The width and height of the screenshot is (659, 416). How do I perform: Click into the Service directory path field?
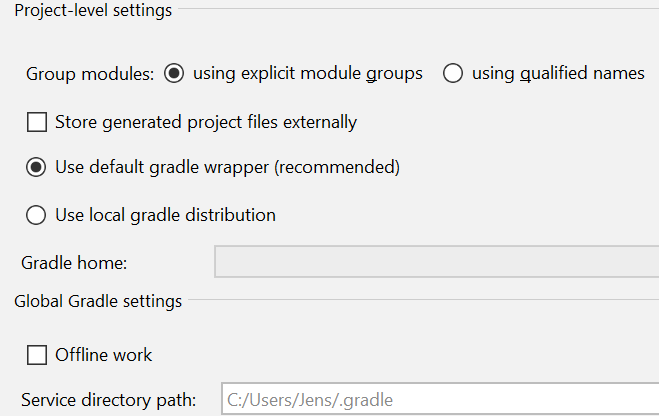tap(440, 399)
